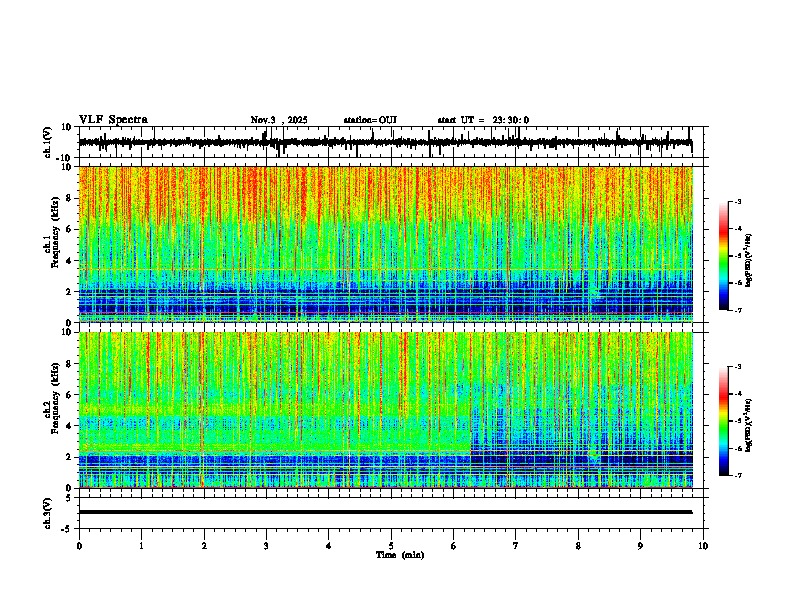Click the date text "Nov.3 , 2025"
This screenshot has width=792, height=612.
pos(279,120)
